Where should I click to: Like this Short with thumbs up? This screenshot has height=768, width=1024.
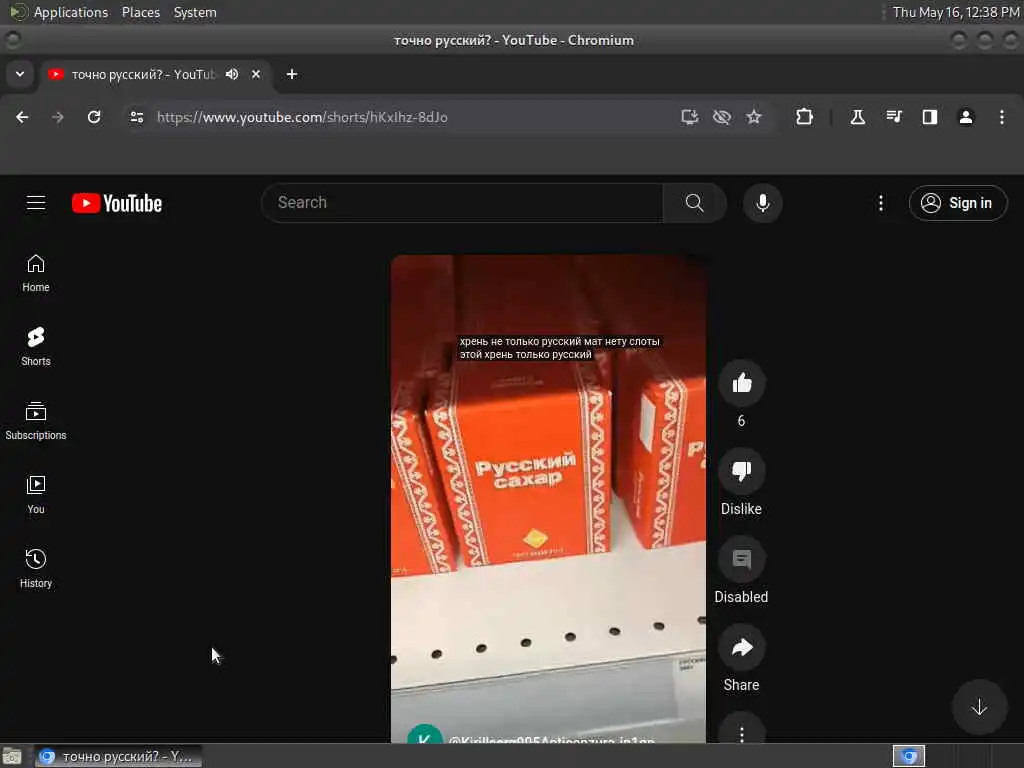pyautogui.click(x=741, y=383)
